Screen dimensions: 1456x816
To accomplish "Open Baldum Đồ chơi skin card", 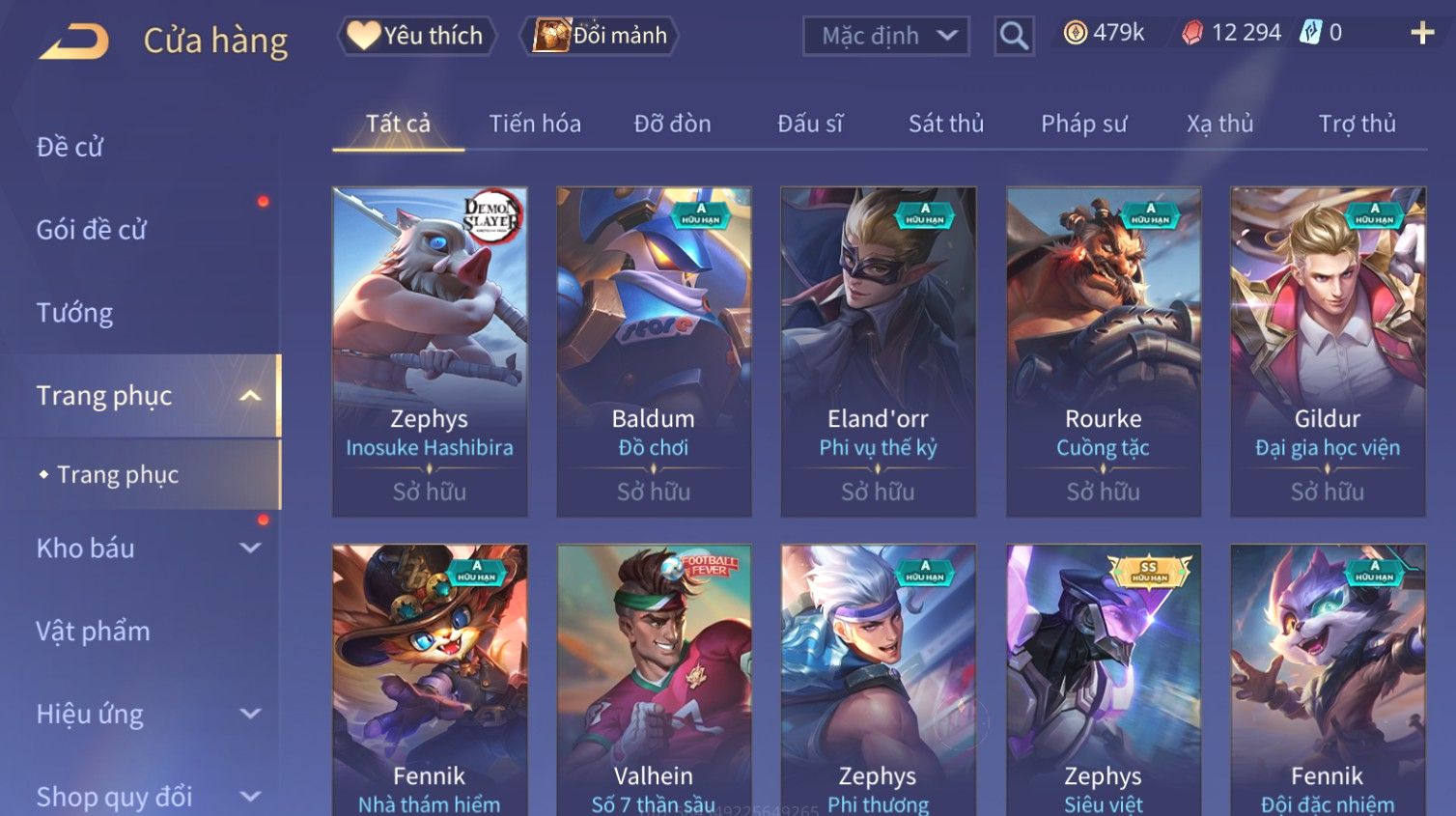I will pyautogui.click(x=654, y=352).
